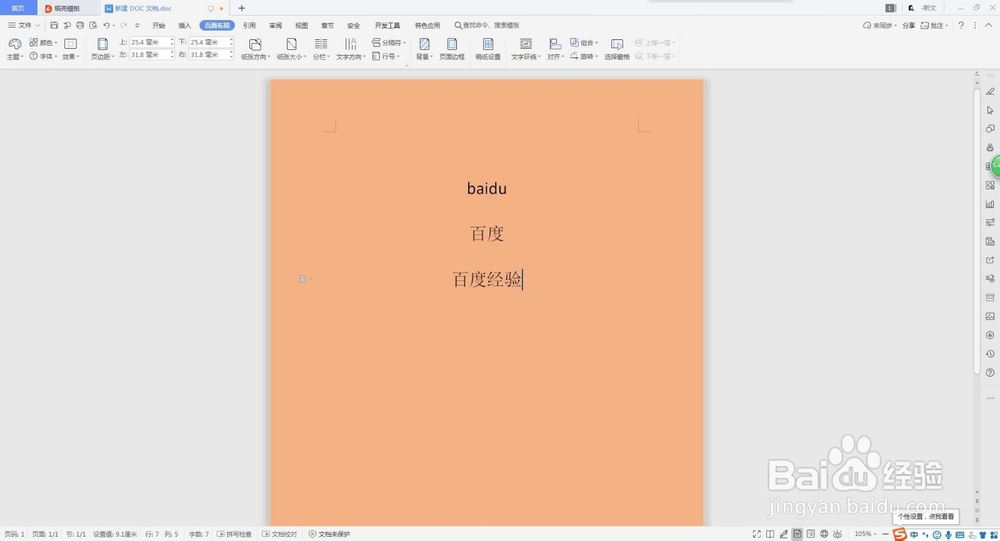Click the 文档未保护 status bar button
The width and height of the screenshot is (1000, 541).
tap(329, 534)
